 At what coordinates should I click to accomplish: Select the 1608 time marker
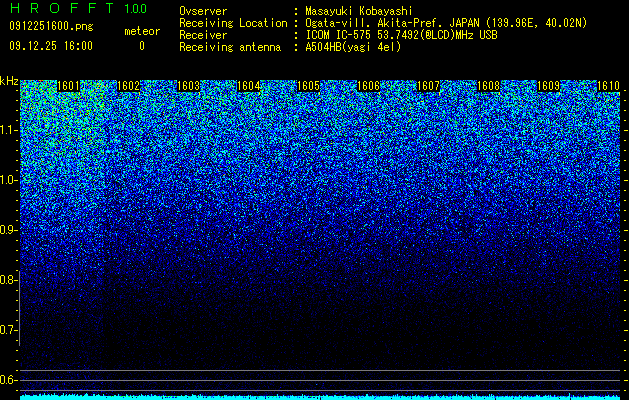point(489,86)
